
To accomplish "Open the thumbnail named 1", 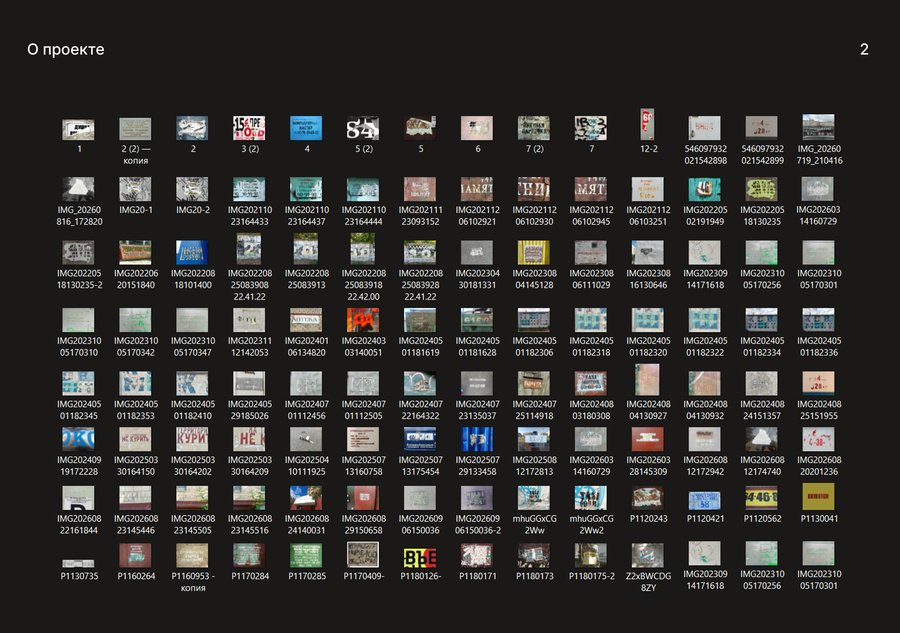I will tap(79, 129).
